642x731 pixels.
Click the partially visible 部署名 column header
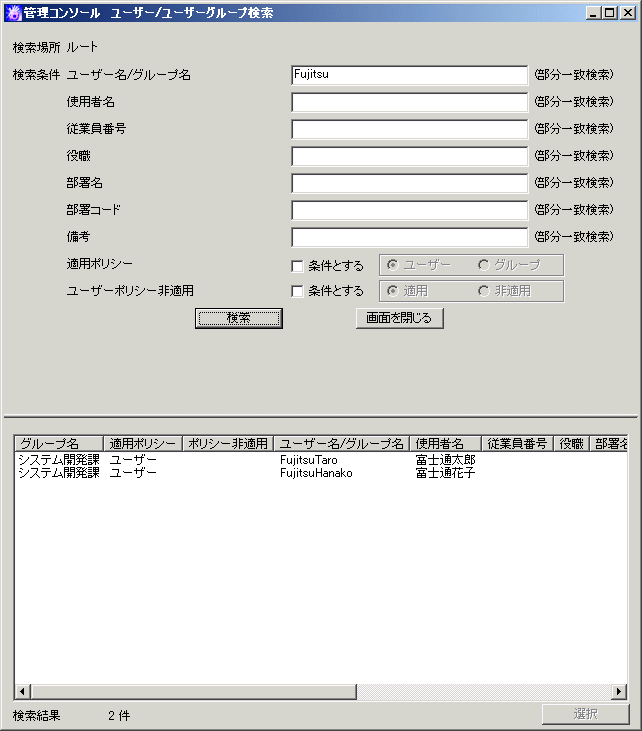tap(609, 443)
